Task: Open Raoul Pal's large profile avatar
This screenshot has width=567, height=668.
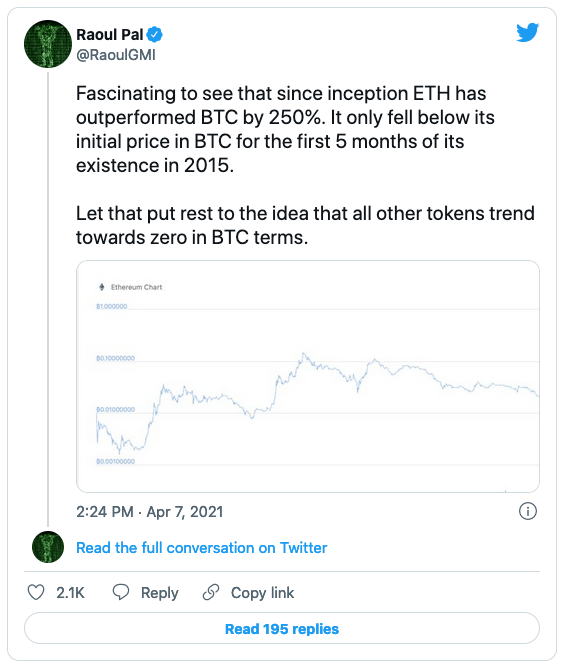Action: (48, 44)
